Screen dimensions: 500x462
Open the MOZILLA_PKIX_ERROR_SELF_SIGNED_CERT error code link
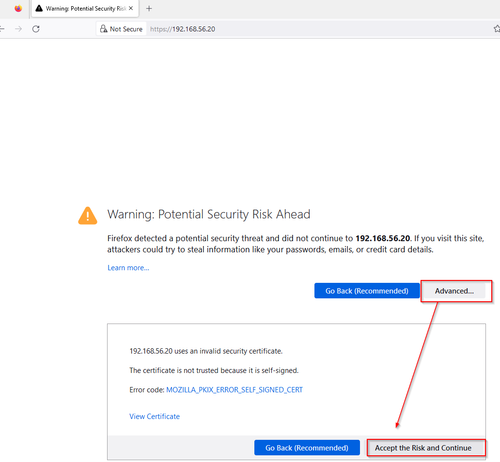click(x=234, y=390)
